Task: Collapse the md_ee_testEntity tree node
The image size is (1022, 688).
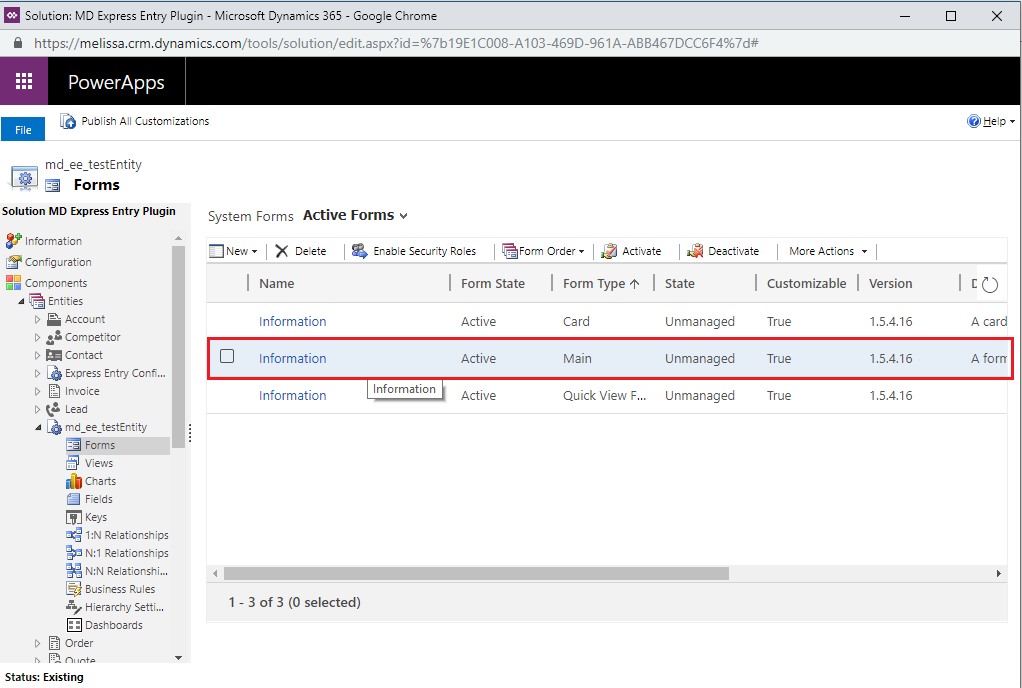Action: (38, 428)
